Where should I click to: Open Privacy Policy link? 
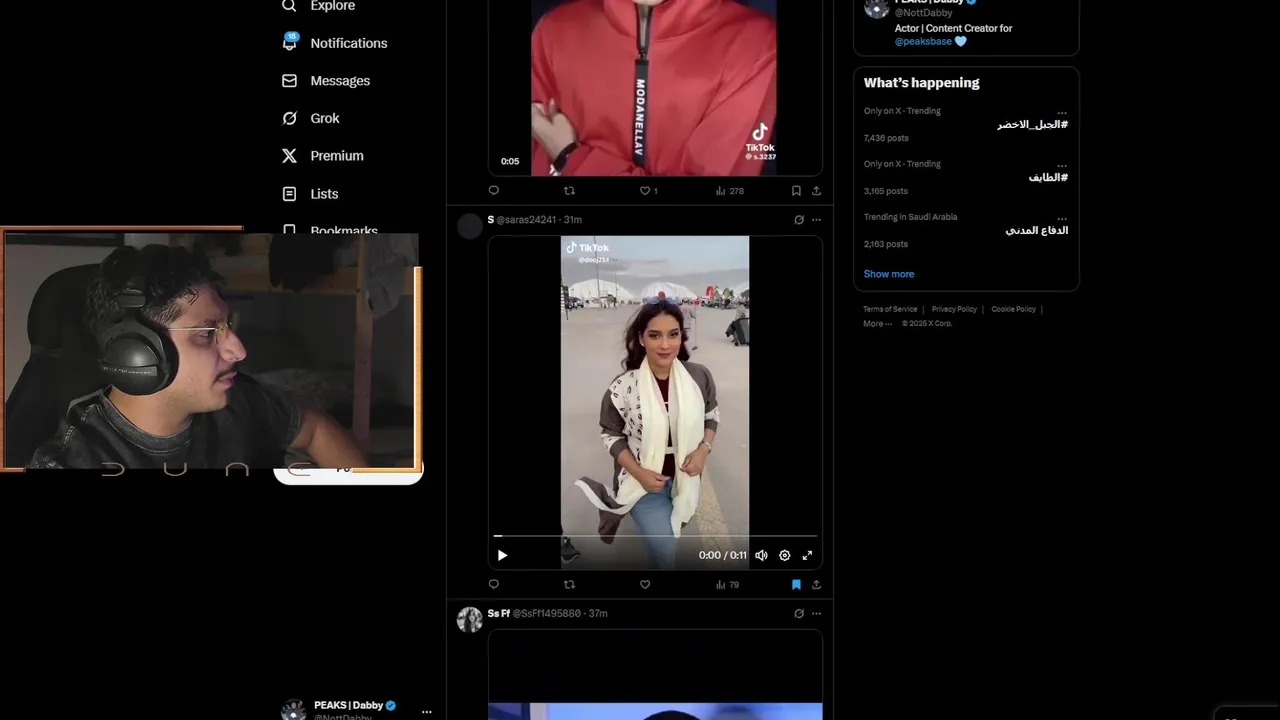click(x=954, y=309)
